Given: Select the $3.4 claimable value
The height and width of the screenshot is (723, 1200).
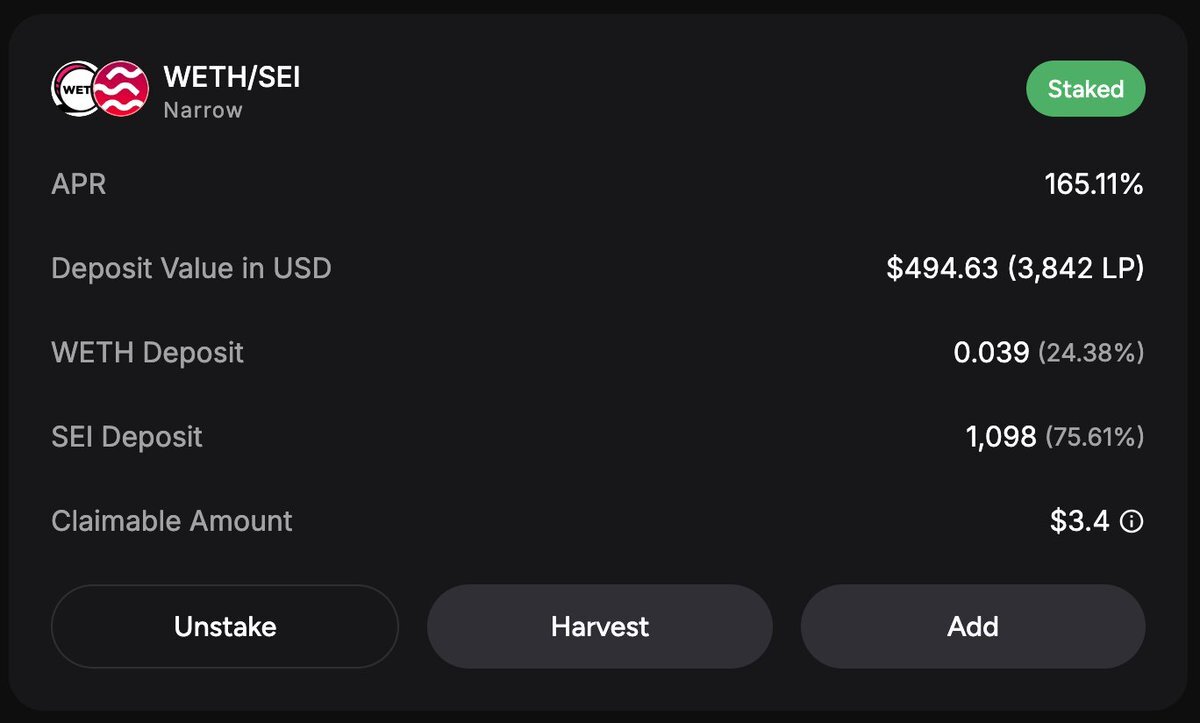Looking at the screenshot, I should [1080, 521].
